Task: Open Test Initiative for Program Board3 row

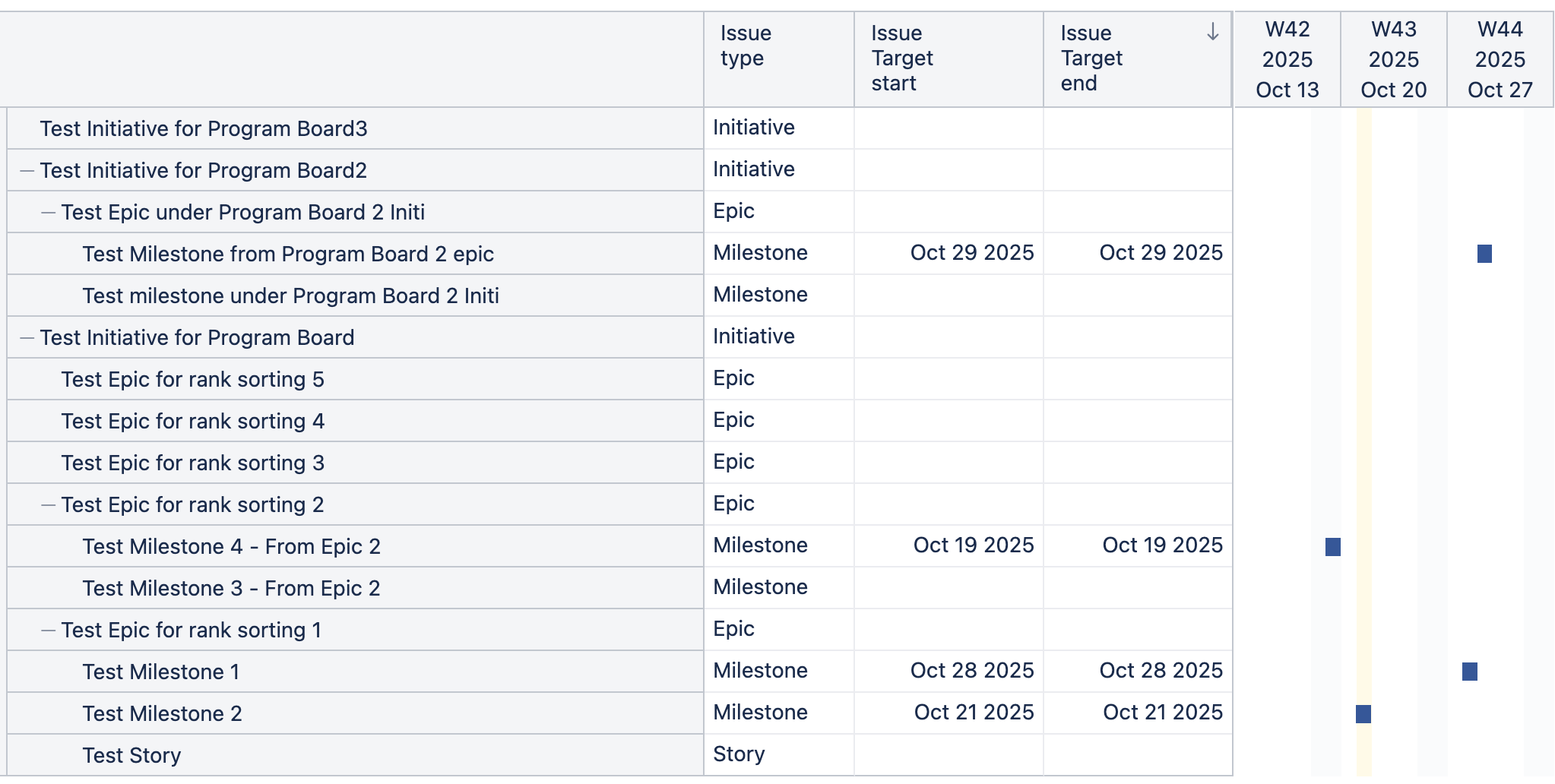Action: pos(204,129)
